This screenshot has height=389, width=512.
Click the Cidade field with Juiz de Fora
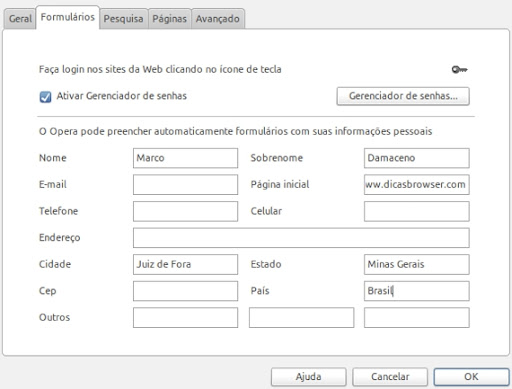(185, 264)
